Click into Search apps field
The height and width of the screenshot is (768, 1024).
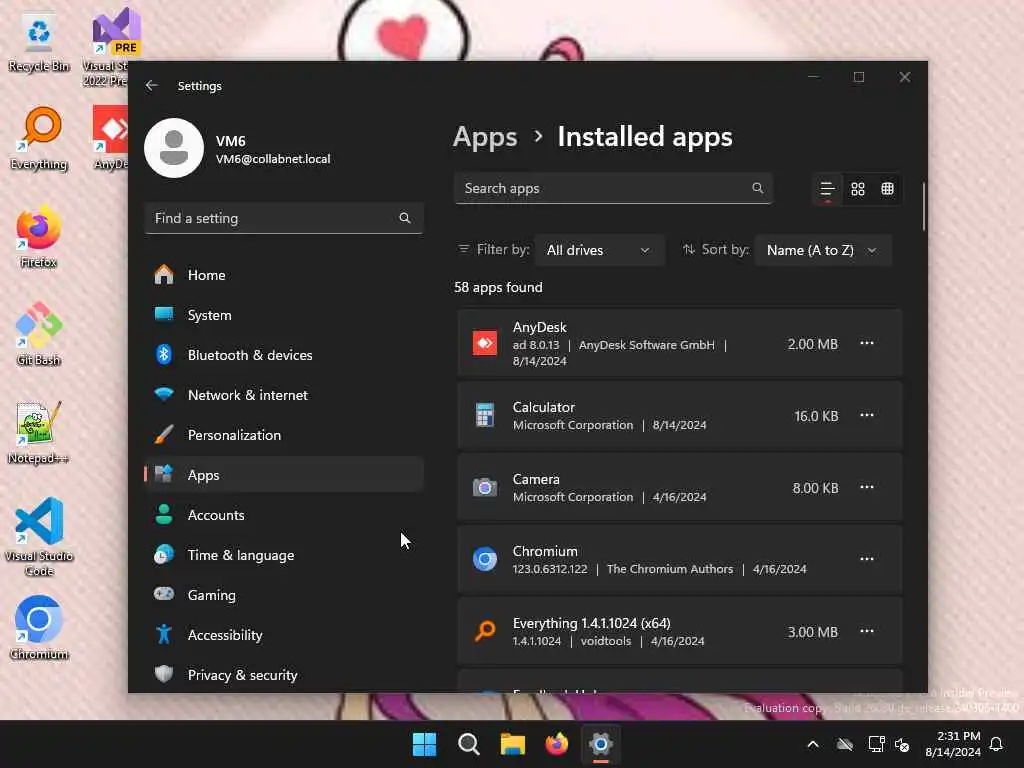point(613,188)
